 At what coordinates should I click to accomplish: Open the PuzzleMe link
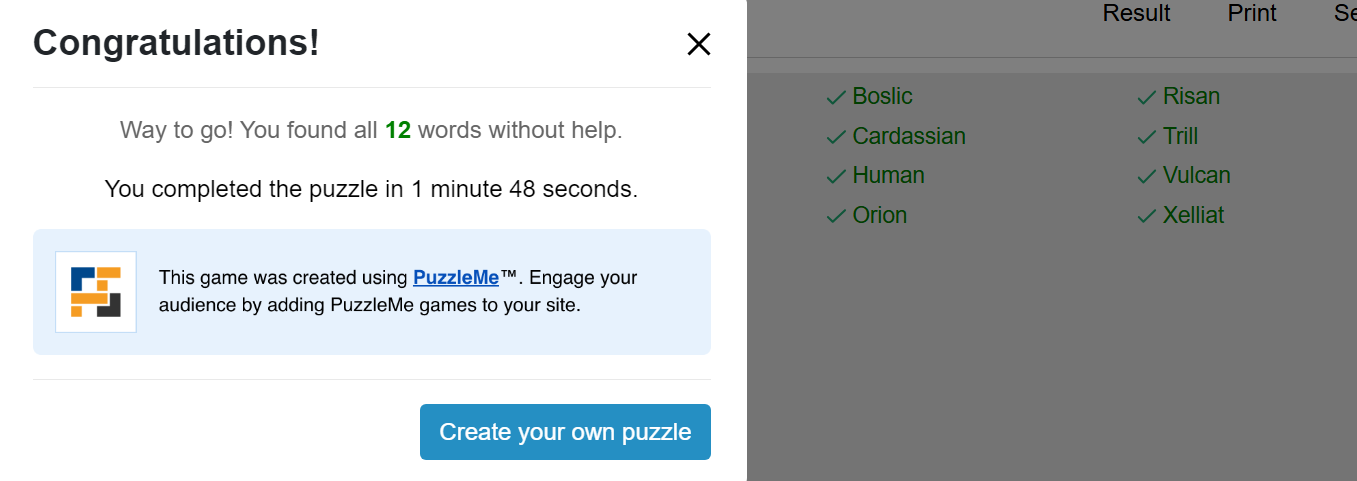(x=456, y=278)
